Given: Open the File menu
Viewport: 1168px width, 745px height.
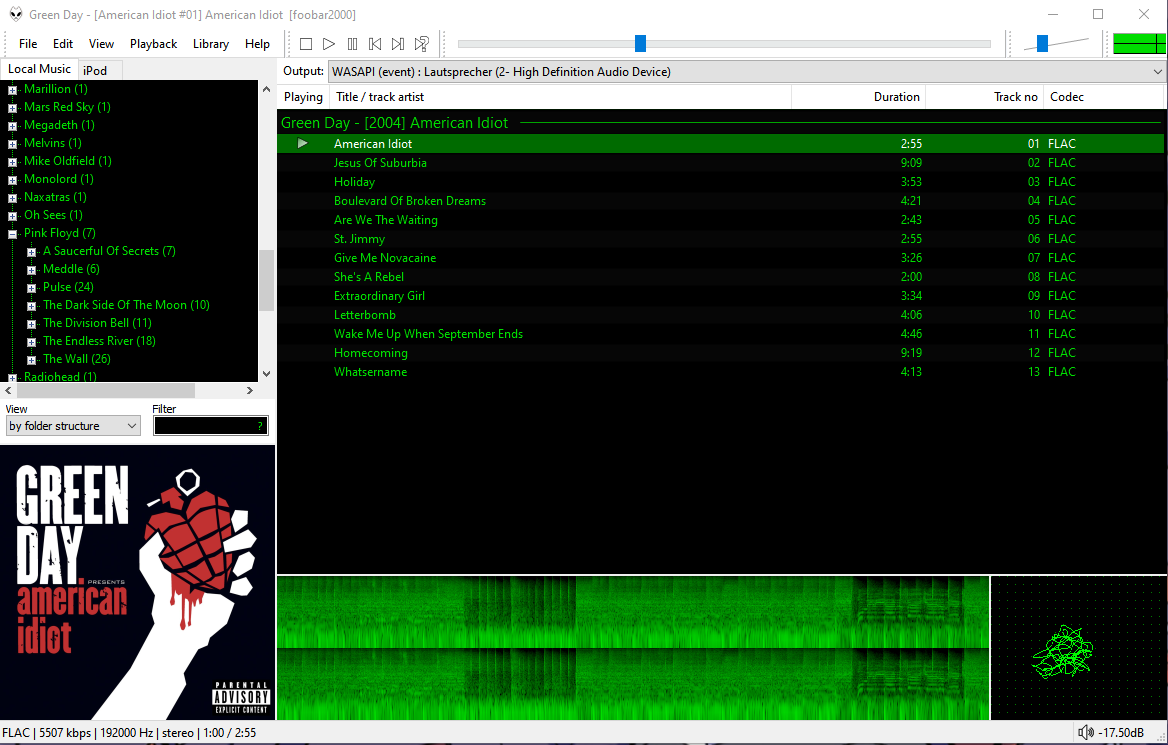Looking at the screenshot, I should [28, 44].
